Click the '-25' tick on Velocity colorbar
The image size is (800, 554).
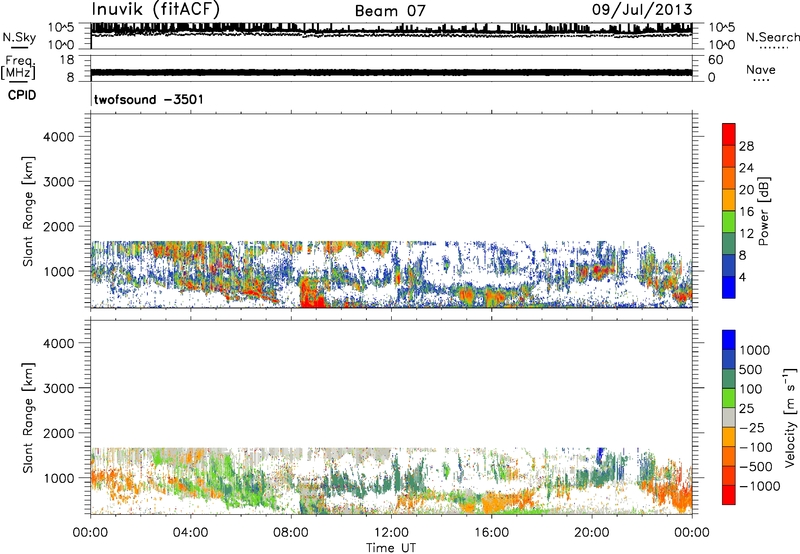tap(751, 428)
